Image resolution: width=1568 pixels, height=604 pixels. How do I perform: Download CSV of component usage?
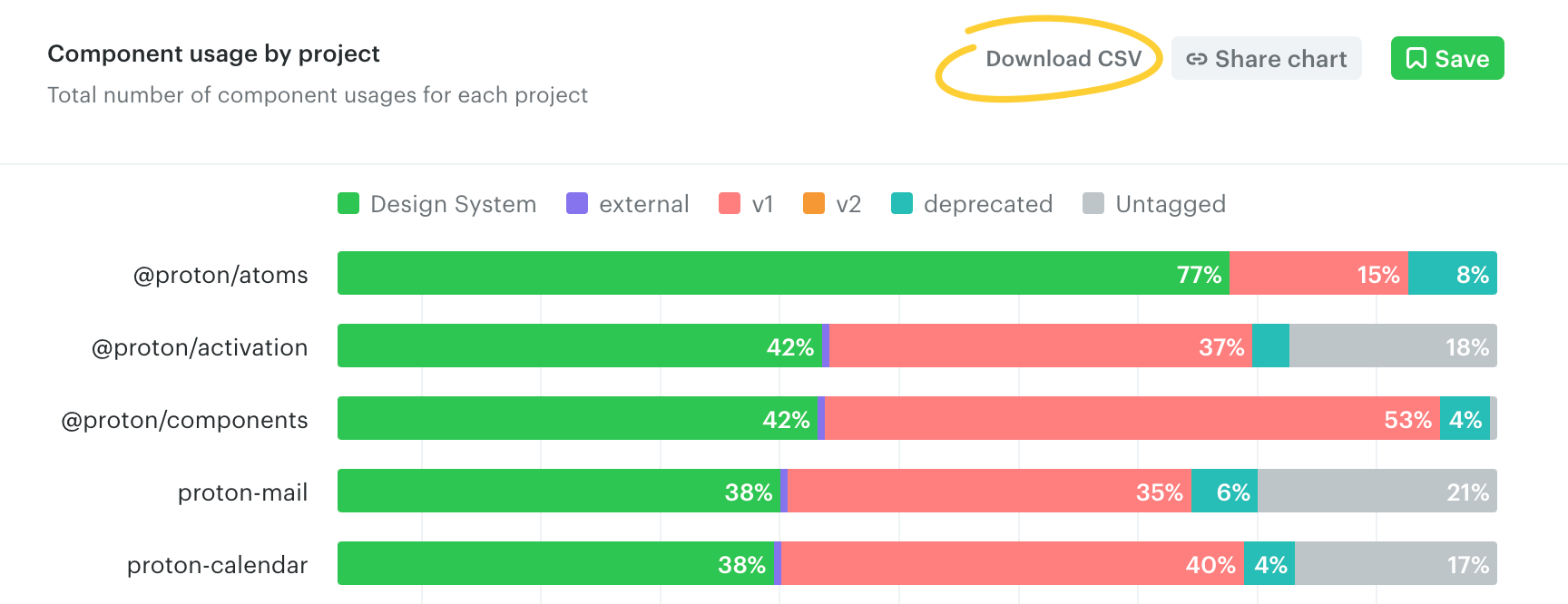tap(1063, 59)
